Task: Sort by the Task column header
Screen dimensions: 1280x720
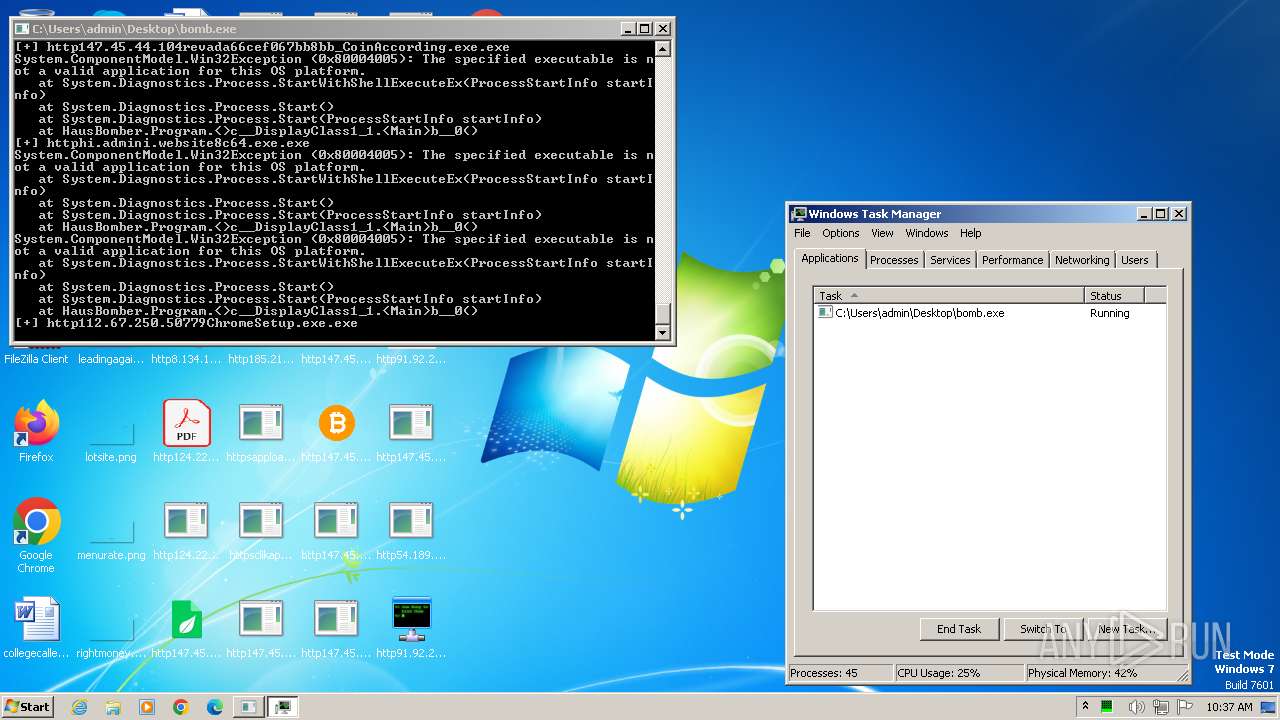Action: point(949,295)
